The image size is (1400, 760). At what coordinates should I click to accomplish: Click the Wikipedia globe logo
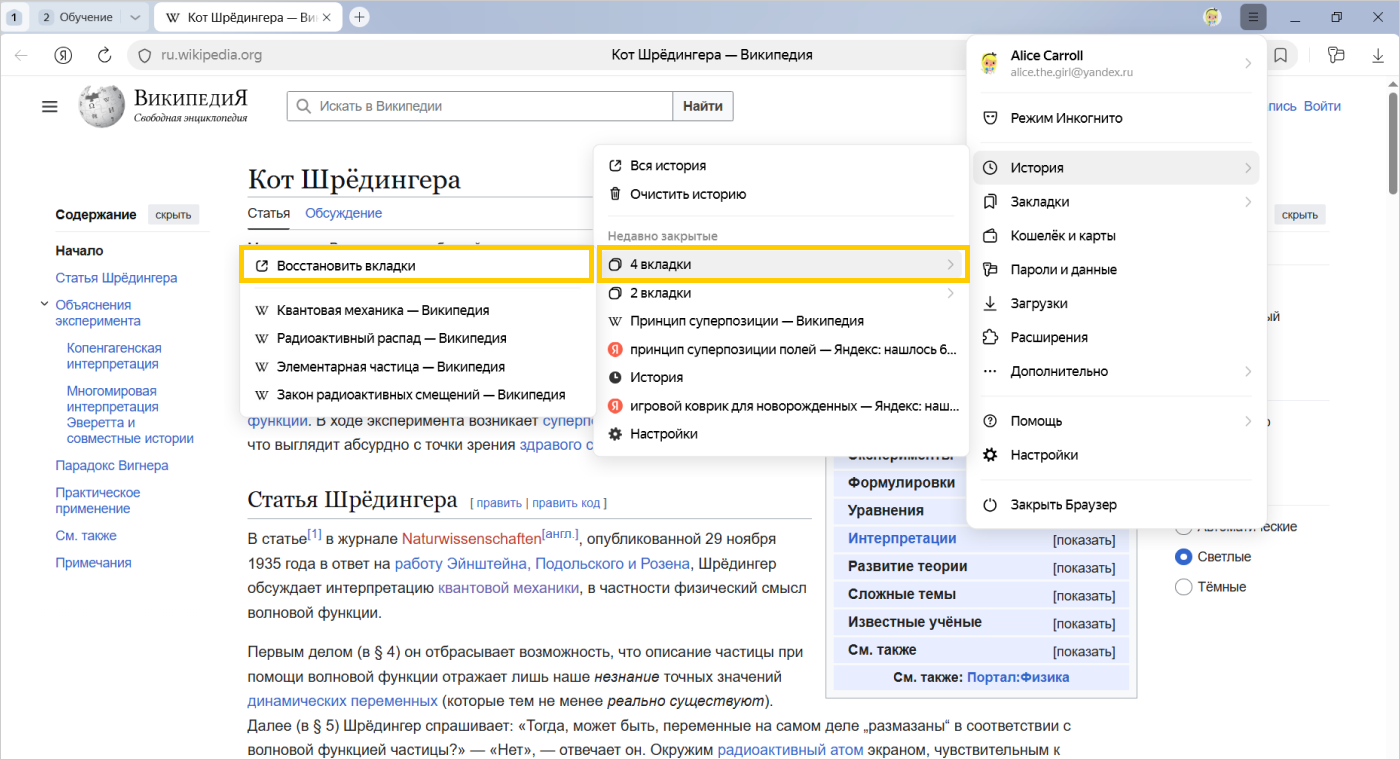tap(103, 108)
